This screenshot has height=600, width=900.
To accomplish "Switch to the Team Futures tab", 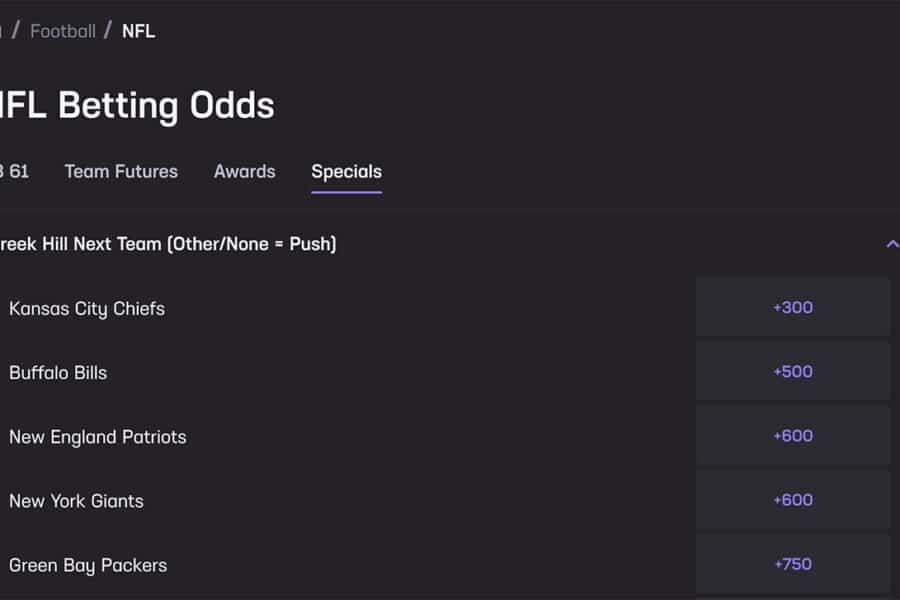I will click(x=121, y=171).
